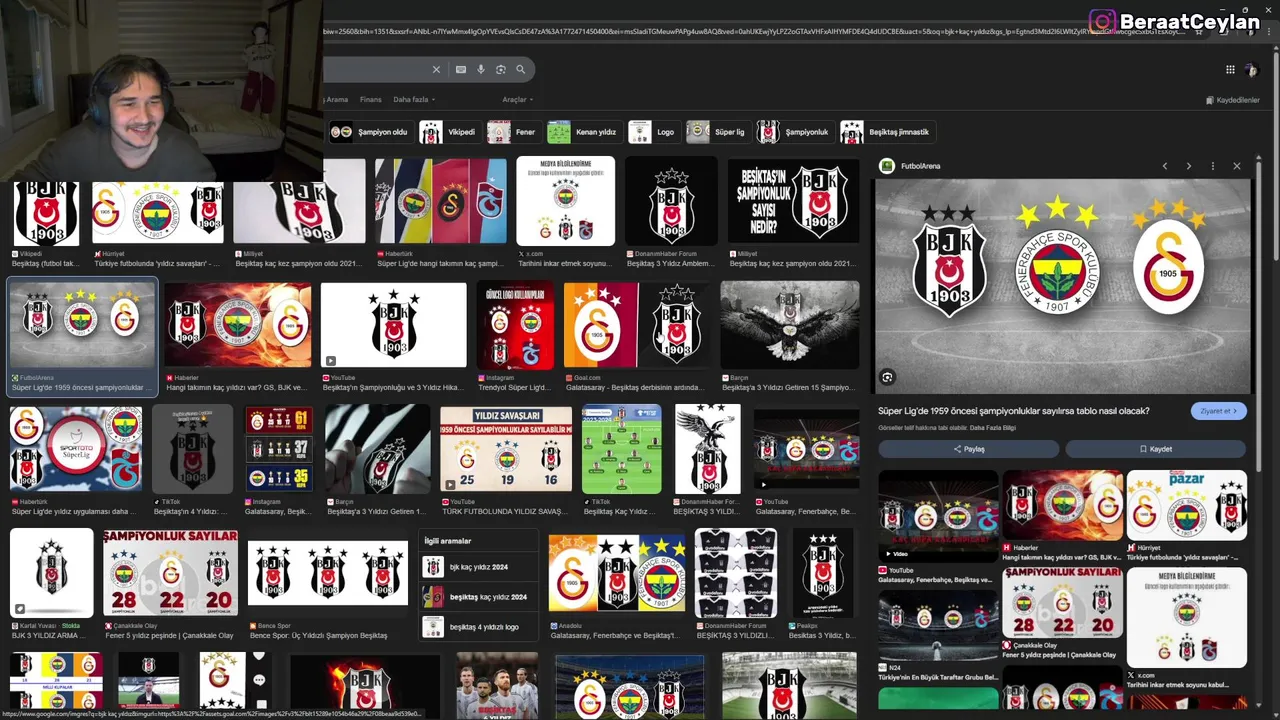The image size is (1280, 720).
Task: Open DonanımHaber Forum 3 Yıldız Amblem thumbnail
Action: click(x=671, y=201)
